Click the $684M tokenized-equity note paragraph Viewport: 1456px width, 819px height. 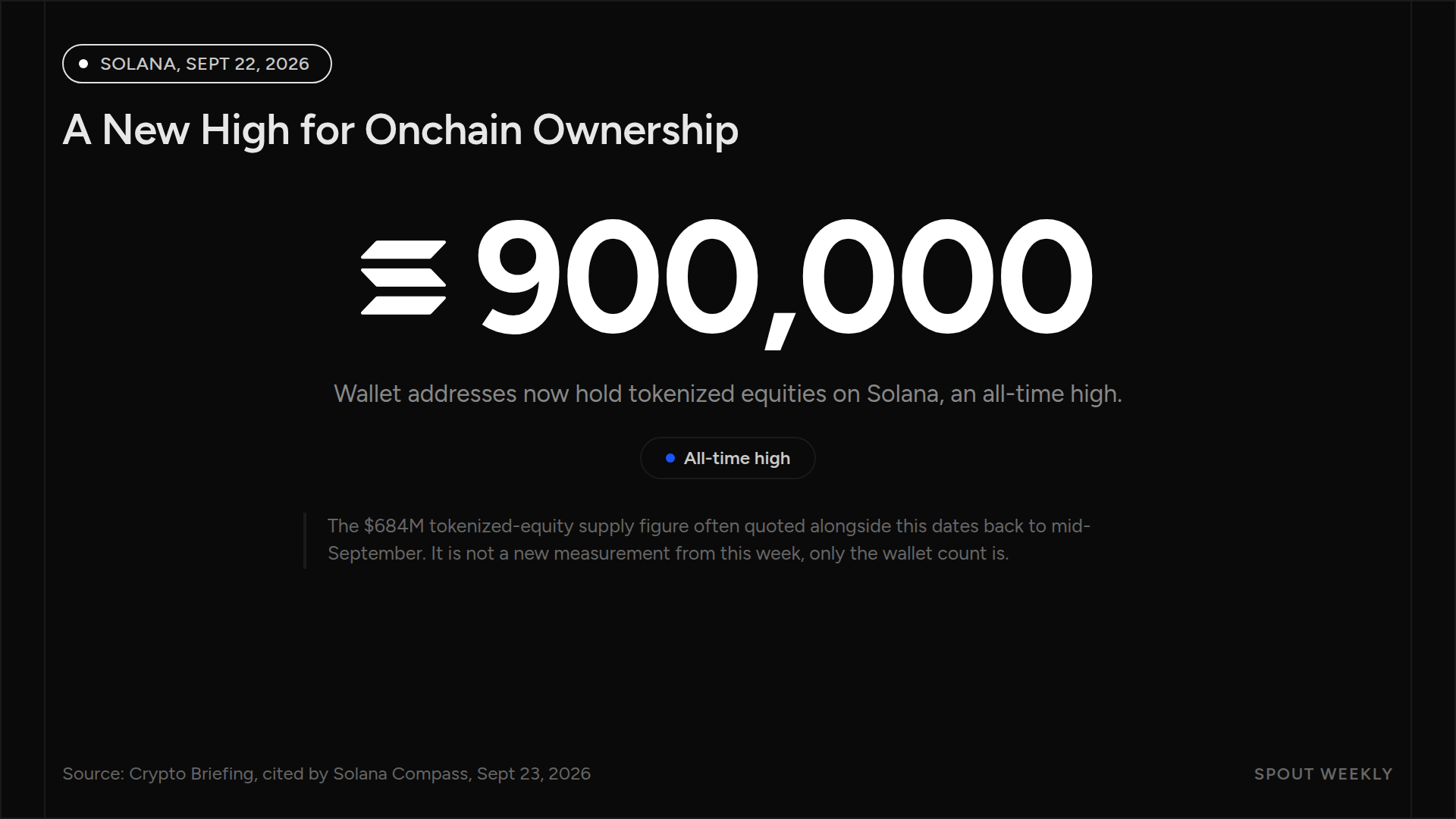[709, 539]
